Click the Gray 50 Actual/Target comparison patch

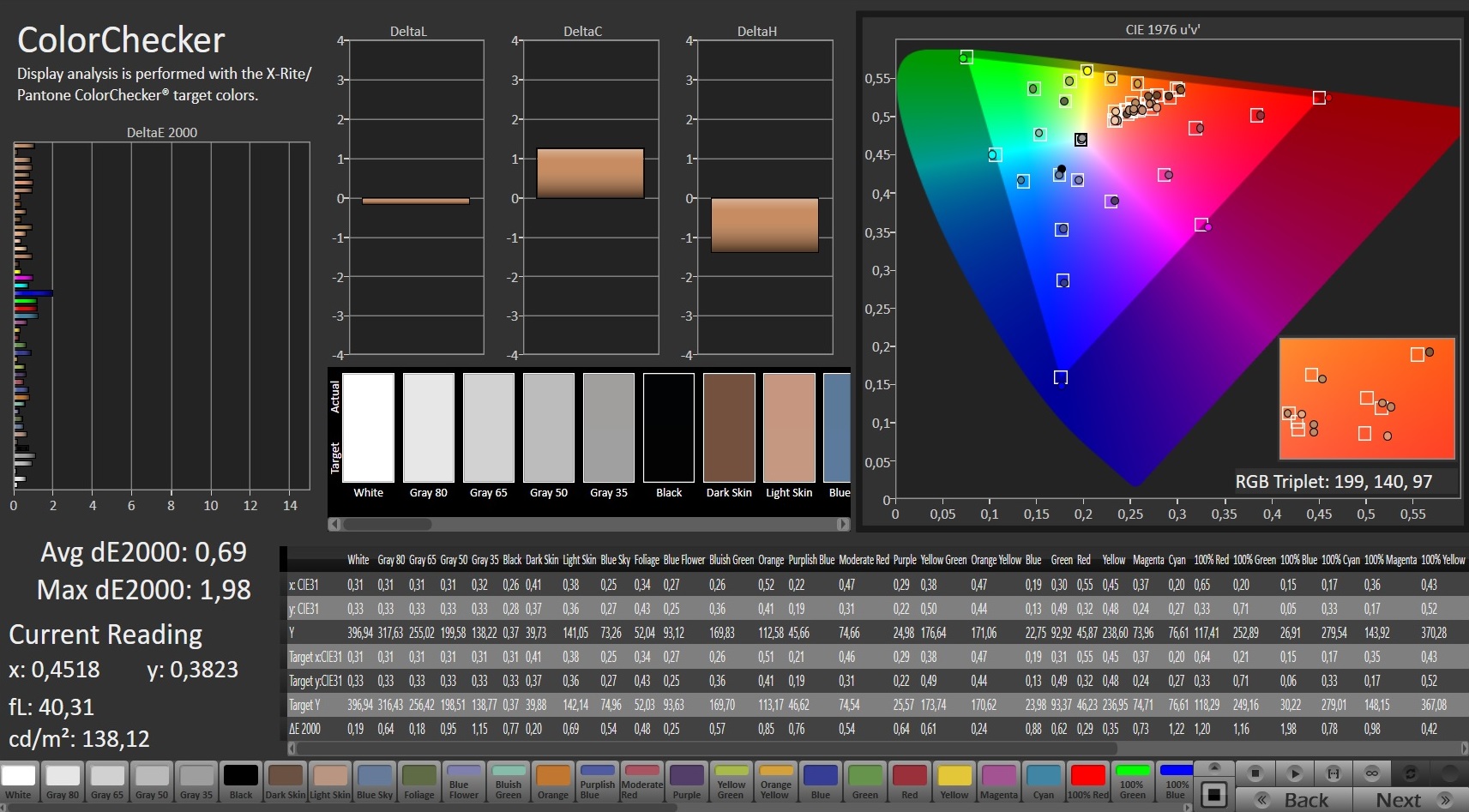(x=549, y=427)
